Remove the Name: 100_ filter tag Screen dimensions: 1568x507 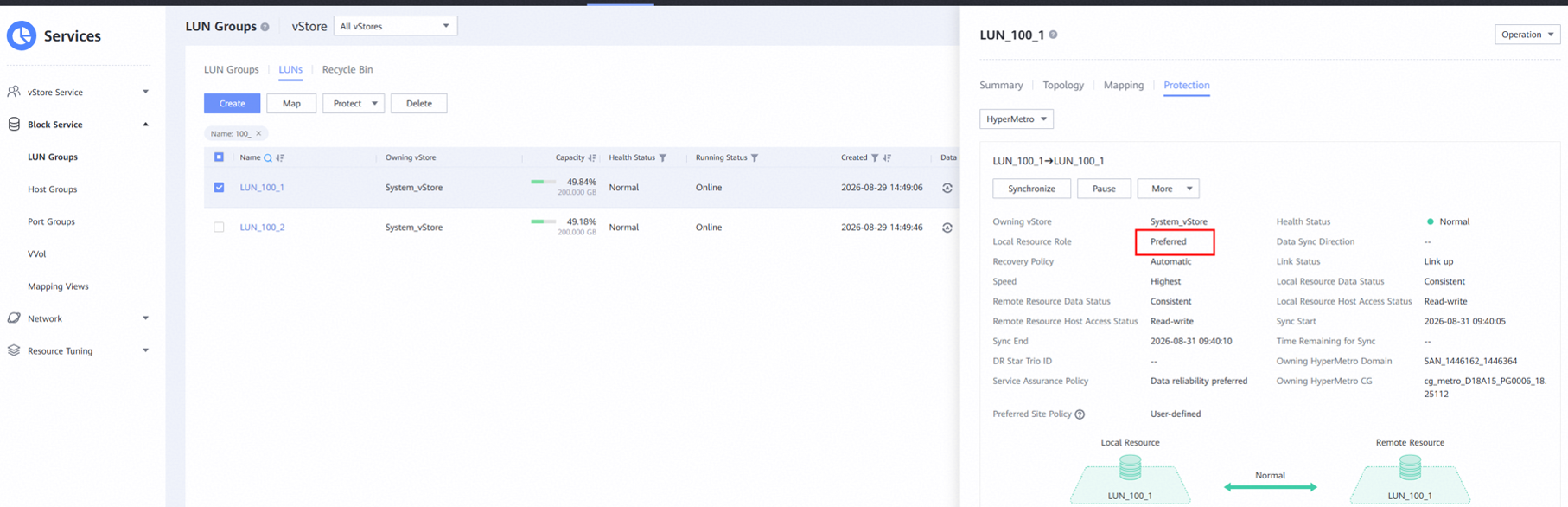(258, 133)
